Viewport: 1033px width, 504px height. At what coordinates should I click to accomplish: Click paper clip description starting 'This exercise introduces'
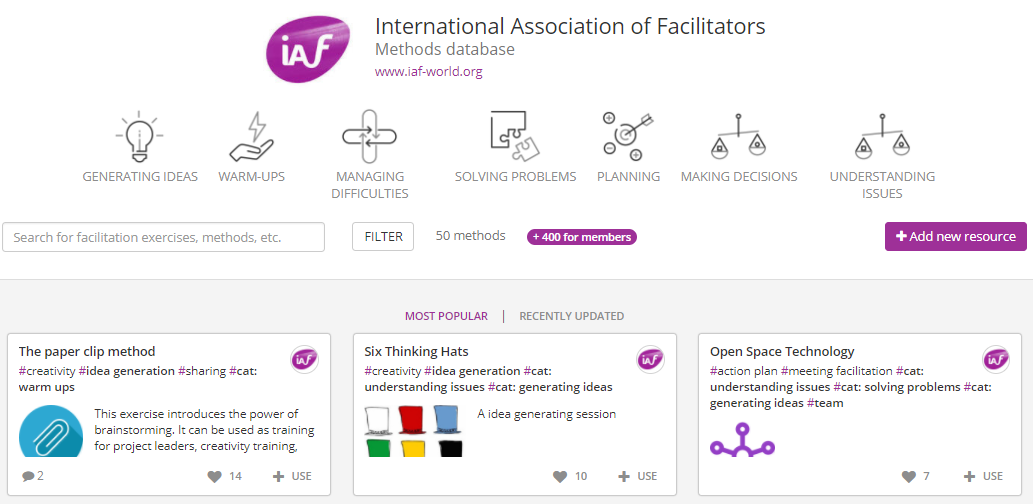point(204,431)
